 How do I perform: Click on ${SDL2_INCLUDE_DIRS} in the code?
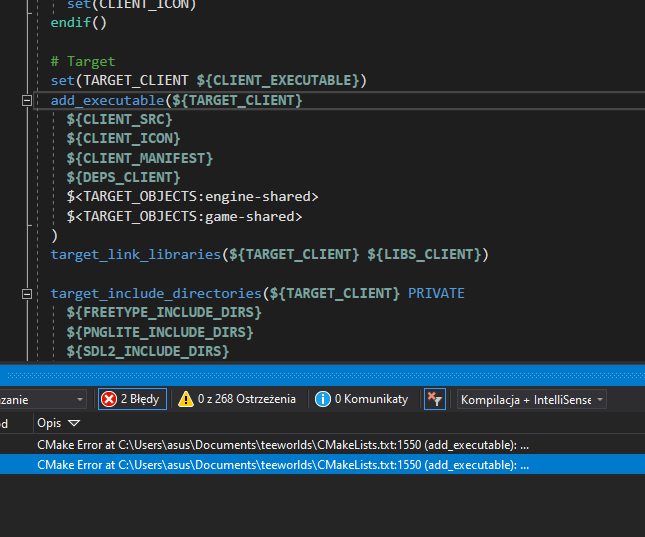[x=148, y=351]
